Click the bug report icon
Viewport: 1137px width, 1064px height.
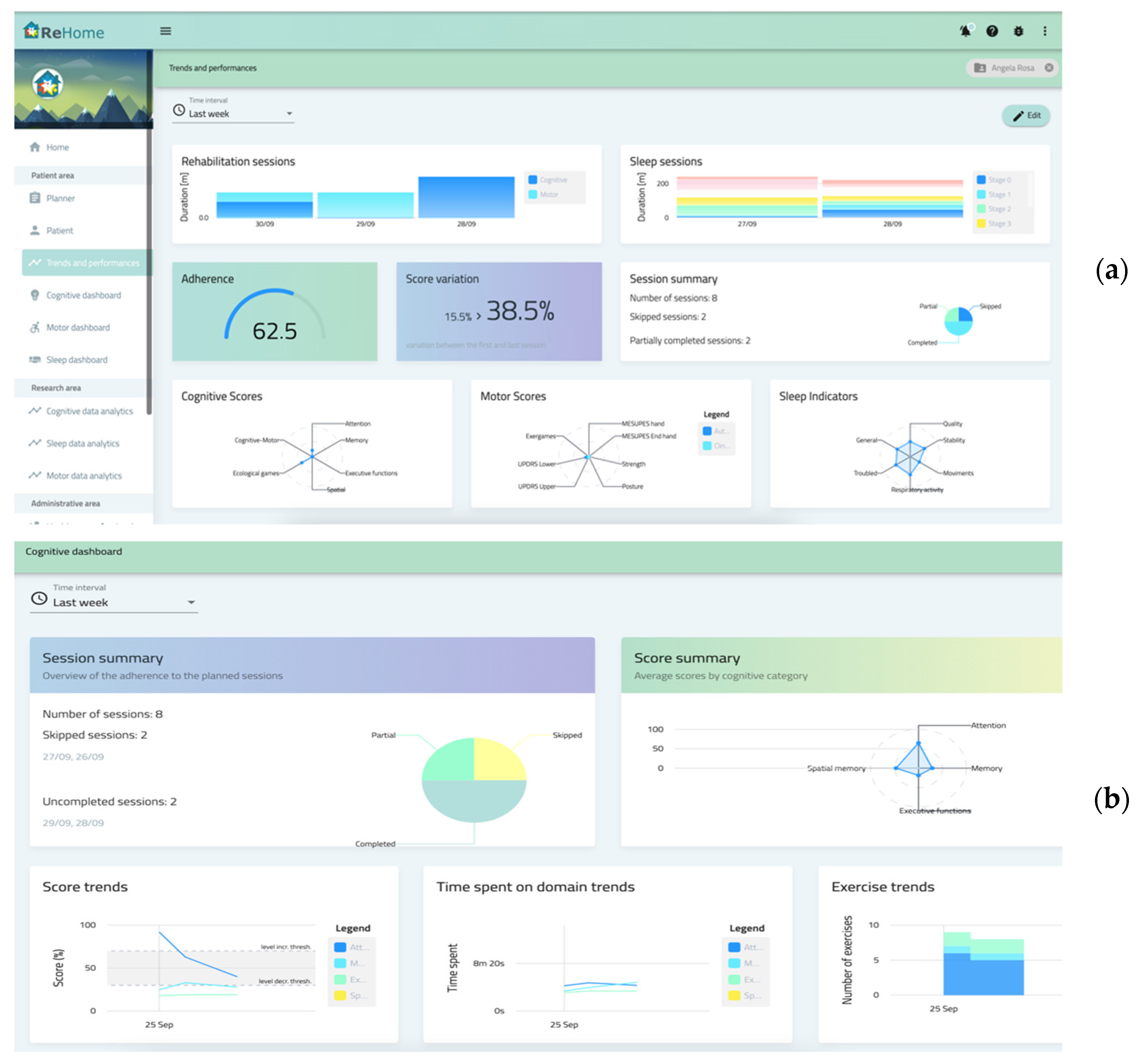point(1019,32)
